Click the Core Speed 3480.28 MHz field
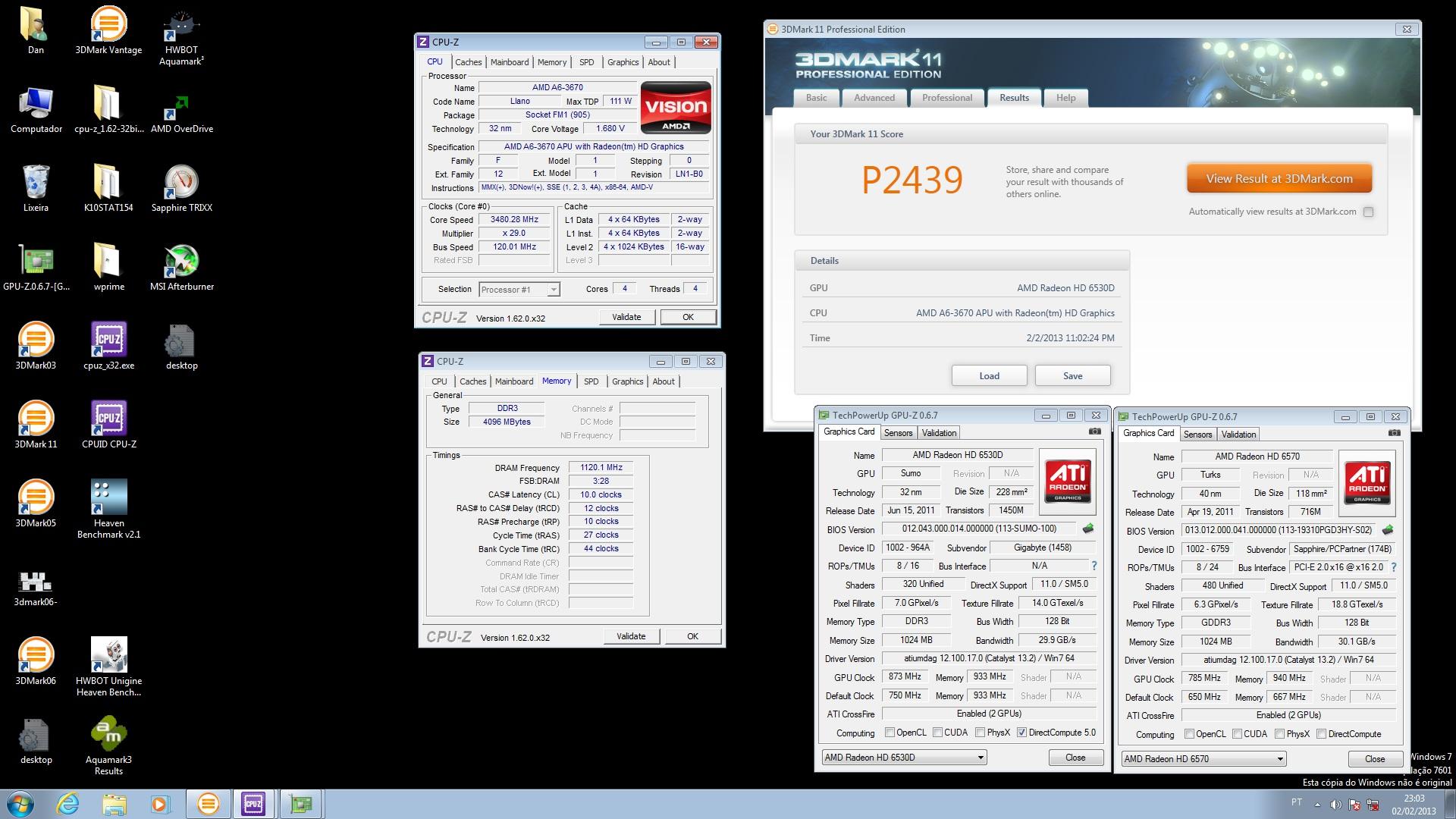The height and width of the screenshot is (819, 1456). (x=515, y=220)
